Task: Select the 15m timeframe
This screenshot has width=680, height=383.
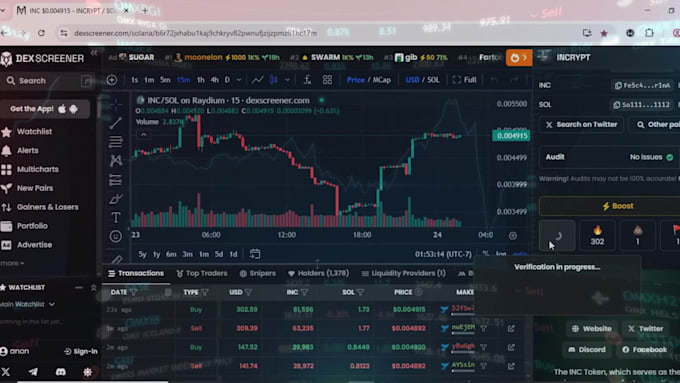Action: tap(183, 80)
